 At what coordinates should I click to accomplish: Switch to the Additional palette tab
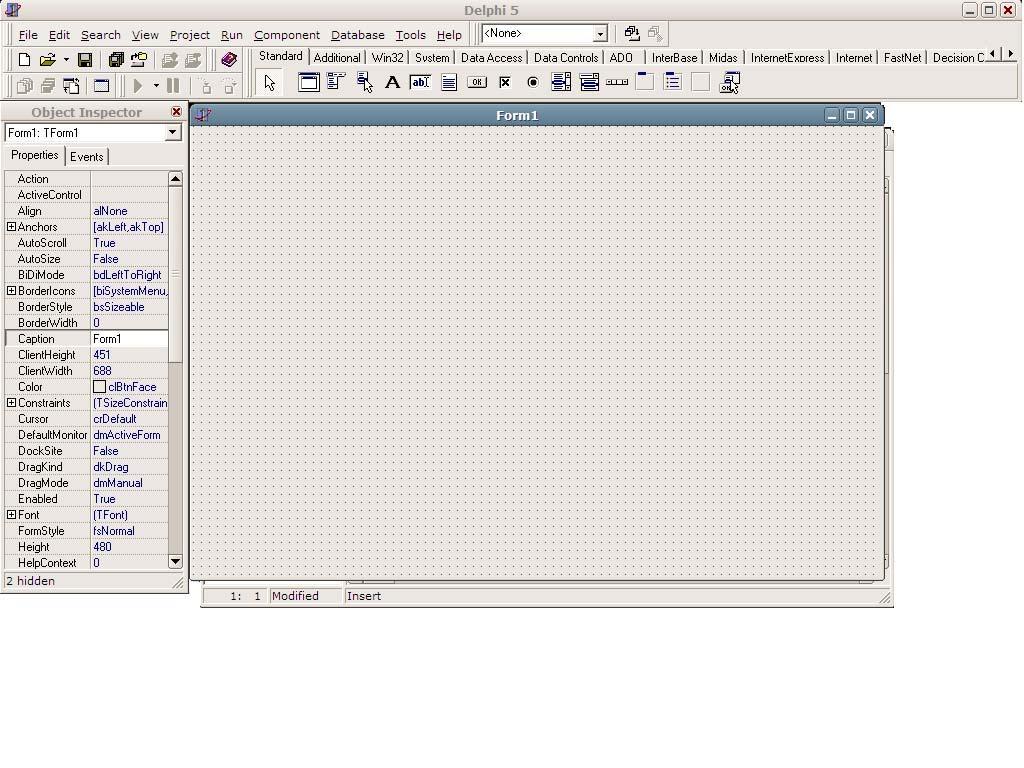click(337, 58)
